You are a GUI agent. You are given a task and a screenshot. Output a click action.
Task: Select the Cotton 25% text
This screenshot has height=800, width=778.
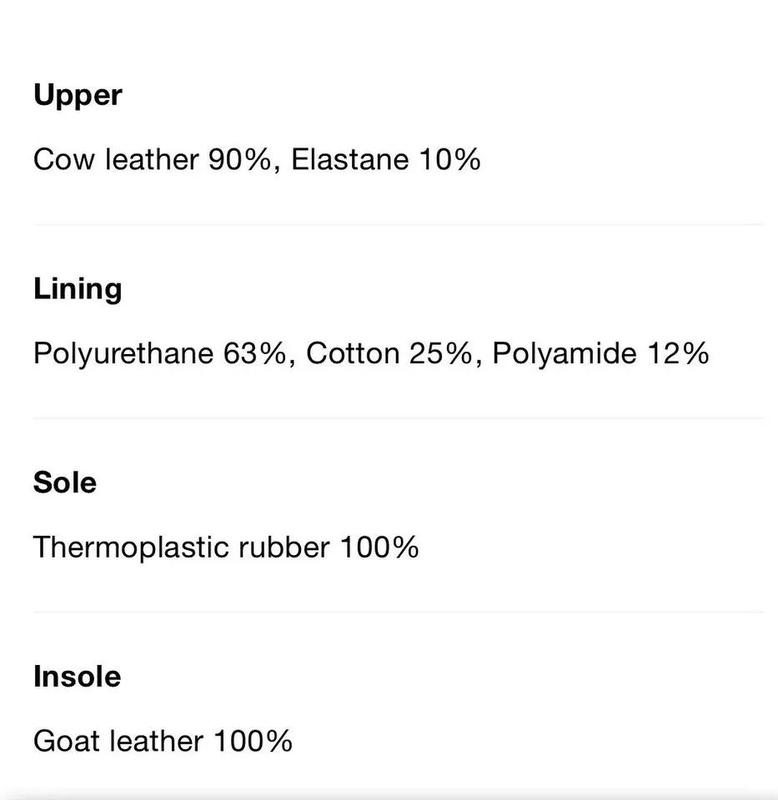[389, 354]
